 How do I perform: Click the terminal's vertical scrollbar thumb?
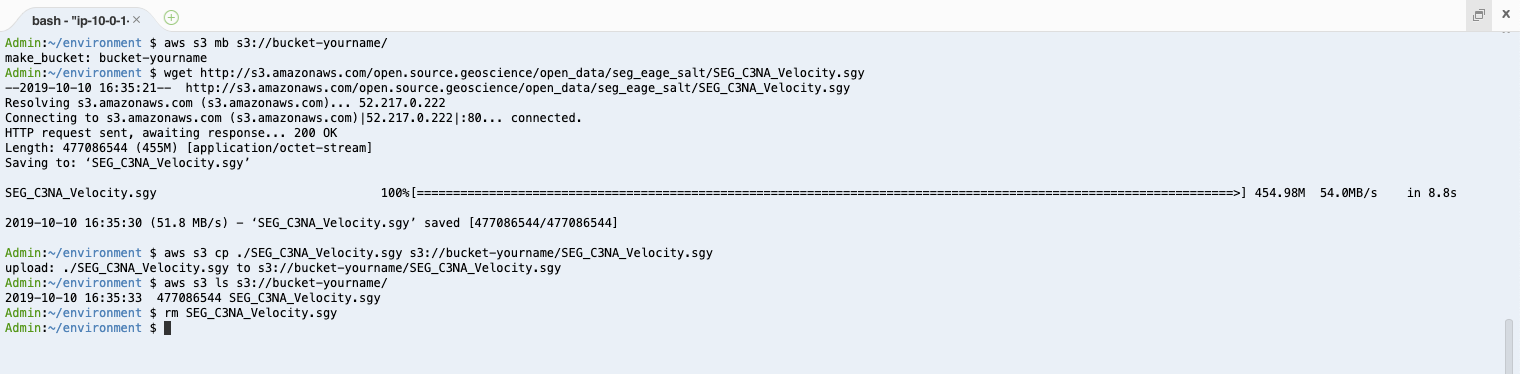1511,346
